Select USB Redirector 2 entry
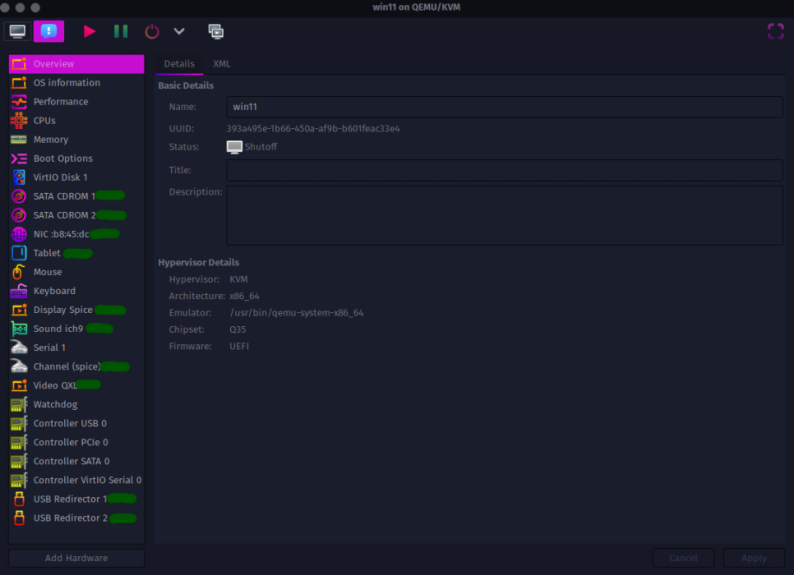The width and height of the screenshot is (794, 575). (76, 518)
